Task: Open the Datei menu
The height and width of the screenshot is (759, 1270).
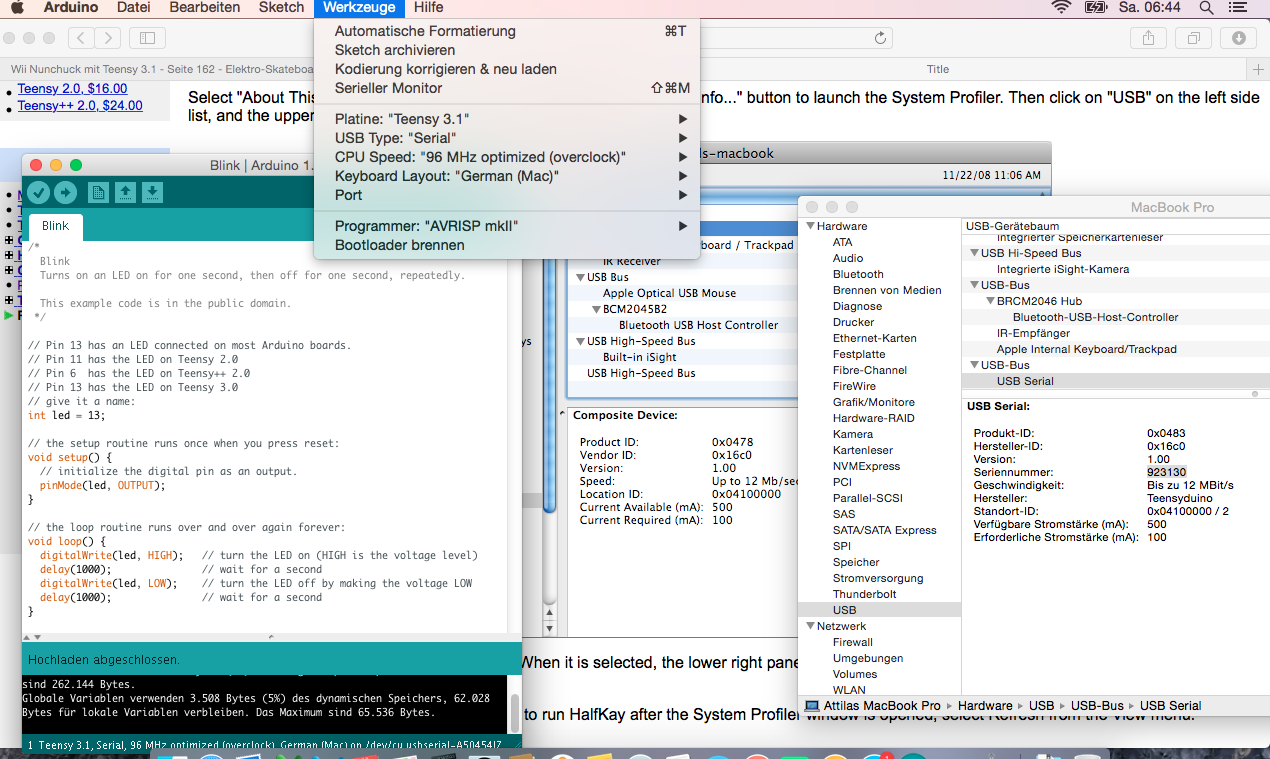Action: coord(134,8)
